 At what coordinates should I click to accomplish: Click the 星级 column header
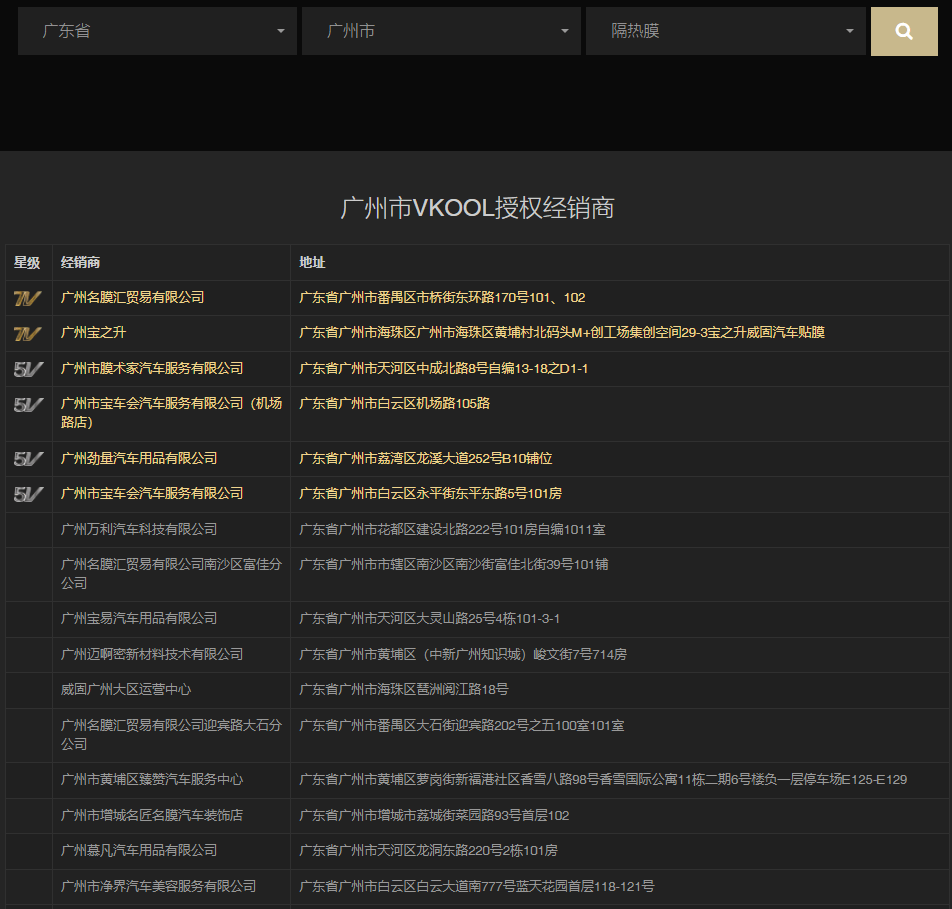[27, 262]
